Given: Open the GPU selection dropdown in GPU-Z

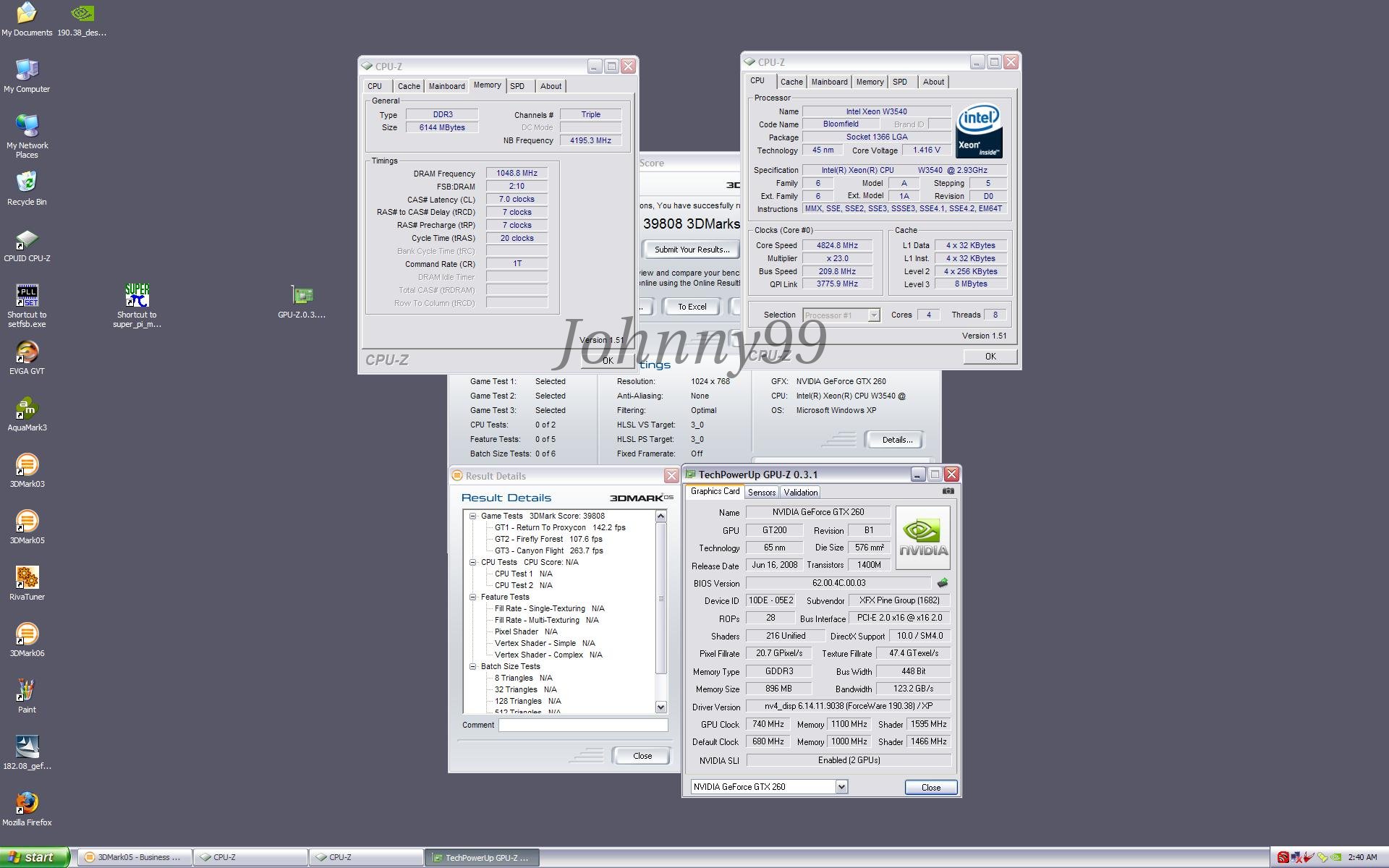Looking at the screenshot, I should click(841, 787).
